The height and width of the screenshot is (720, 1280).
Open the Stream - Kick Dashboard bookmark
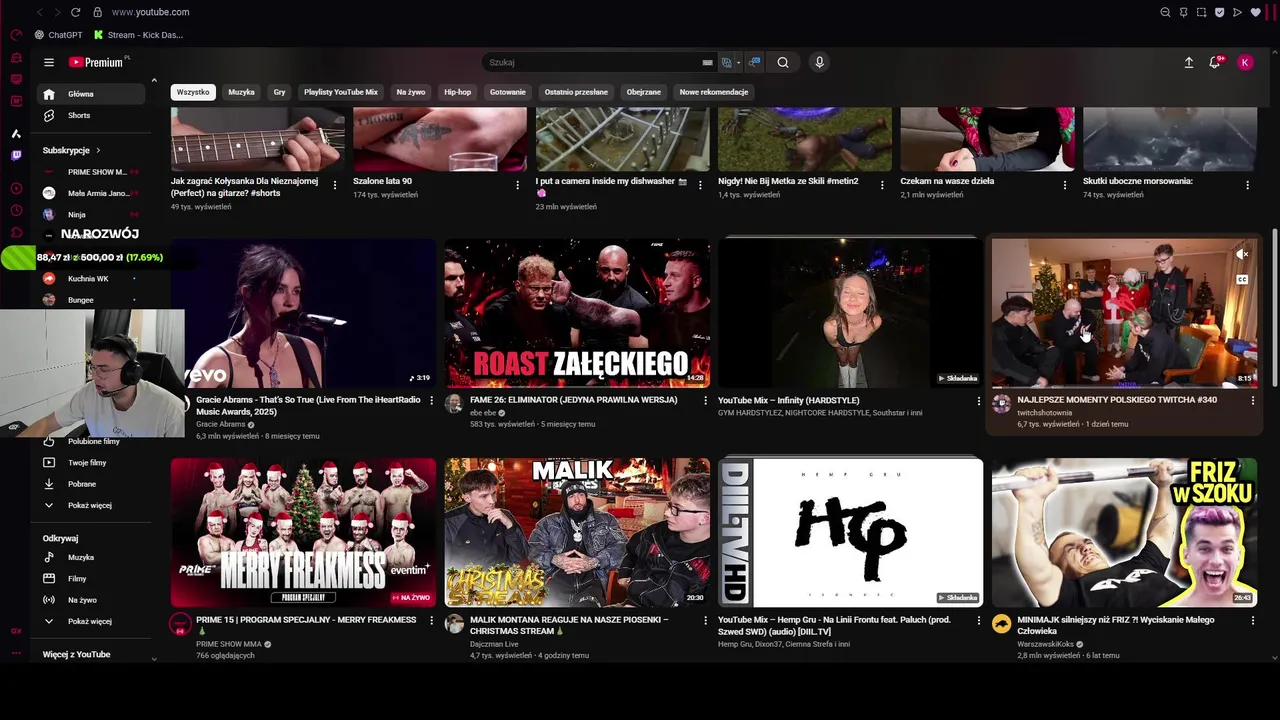[138, 35]
